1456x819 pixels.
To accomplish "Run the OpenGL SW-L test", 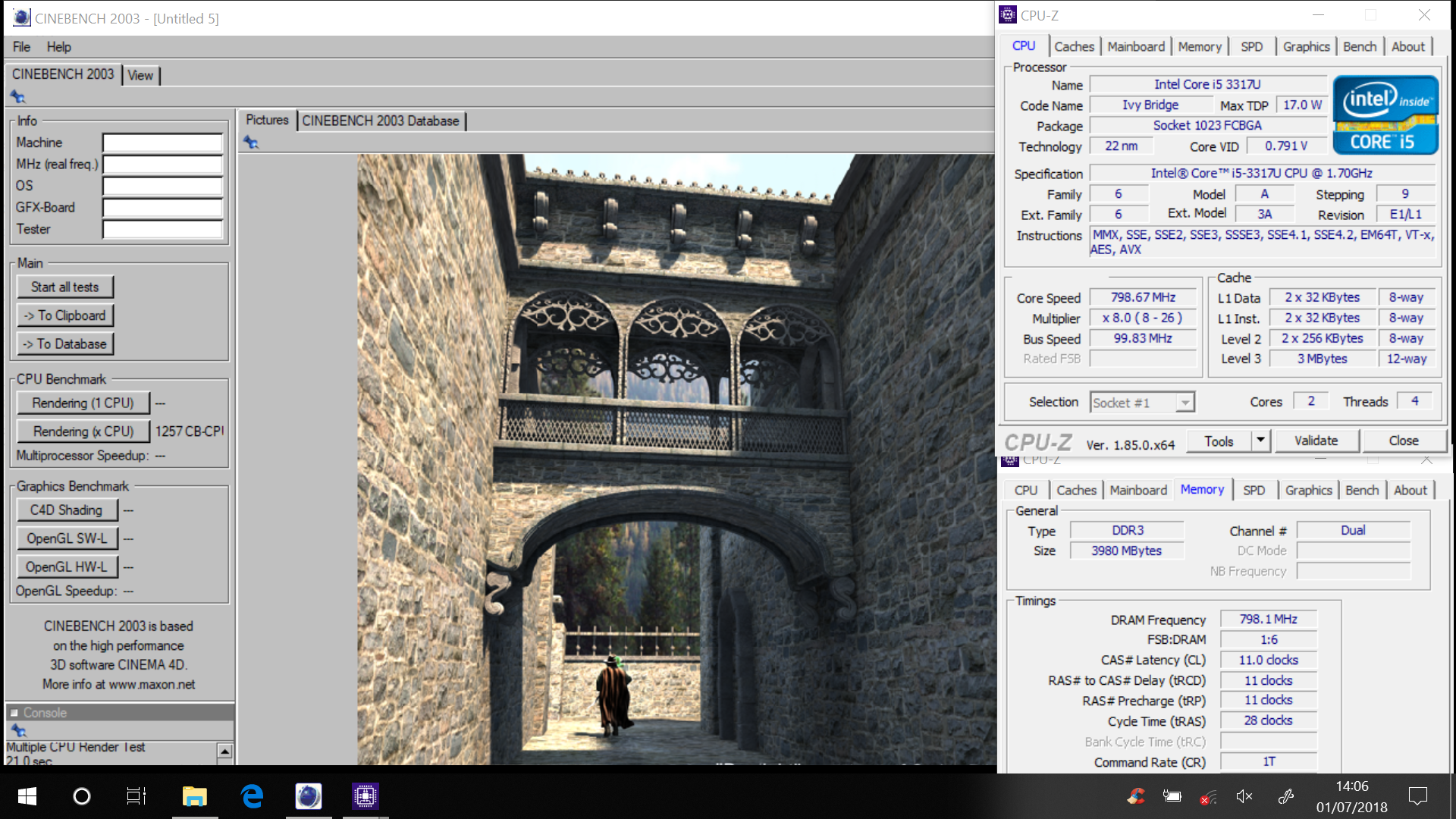I will tap(67, 538).
